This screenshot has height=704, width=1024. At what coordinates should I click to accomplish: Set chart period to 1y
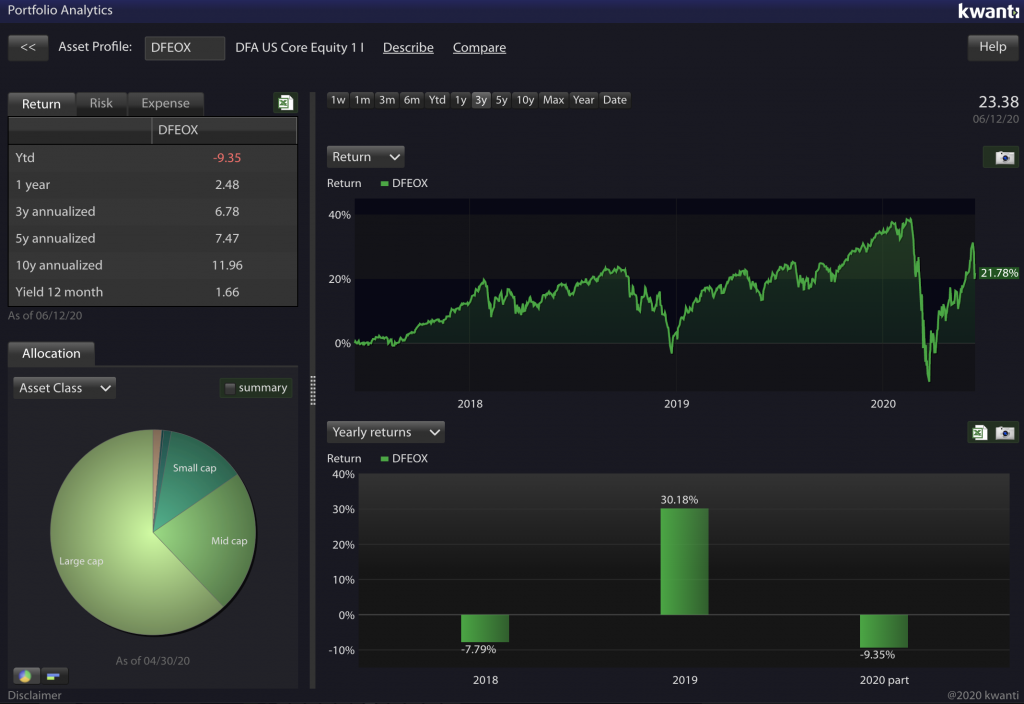(460, 100)
